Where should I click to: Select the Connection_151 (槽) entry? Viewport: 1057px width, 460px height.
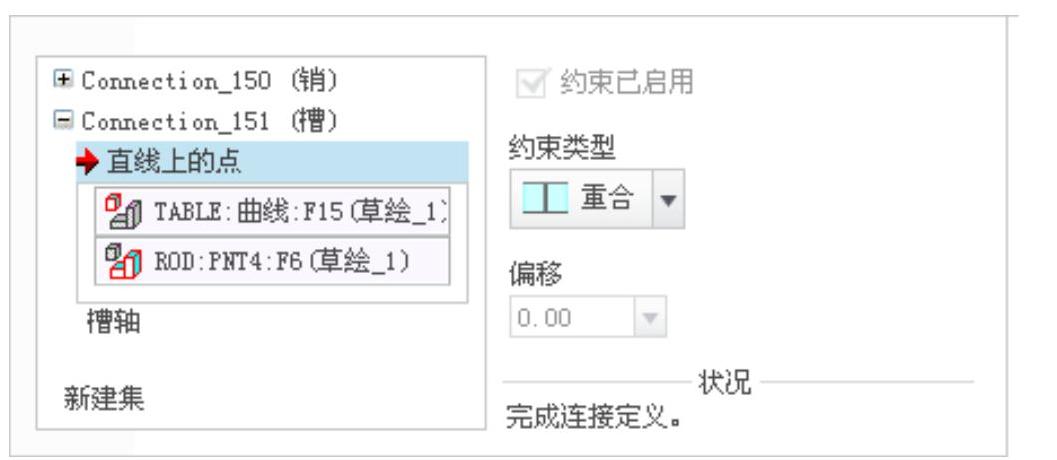point(208,121)
